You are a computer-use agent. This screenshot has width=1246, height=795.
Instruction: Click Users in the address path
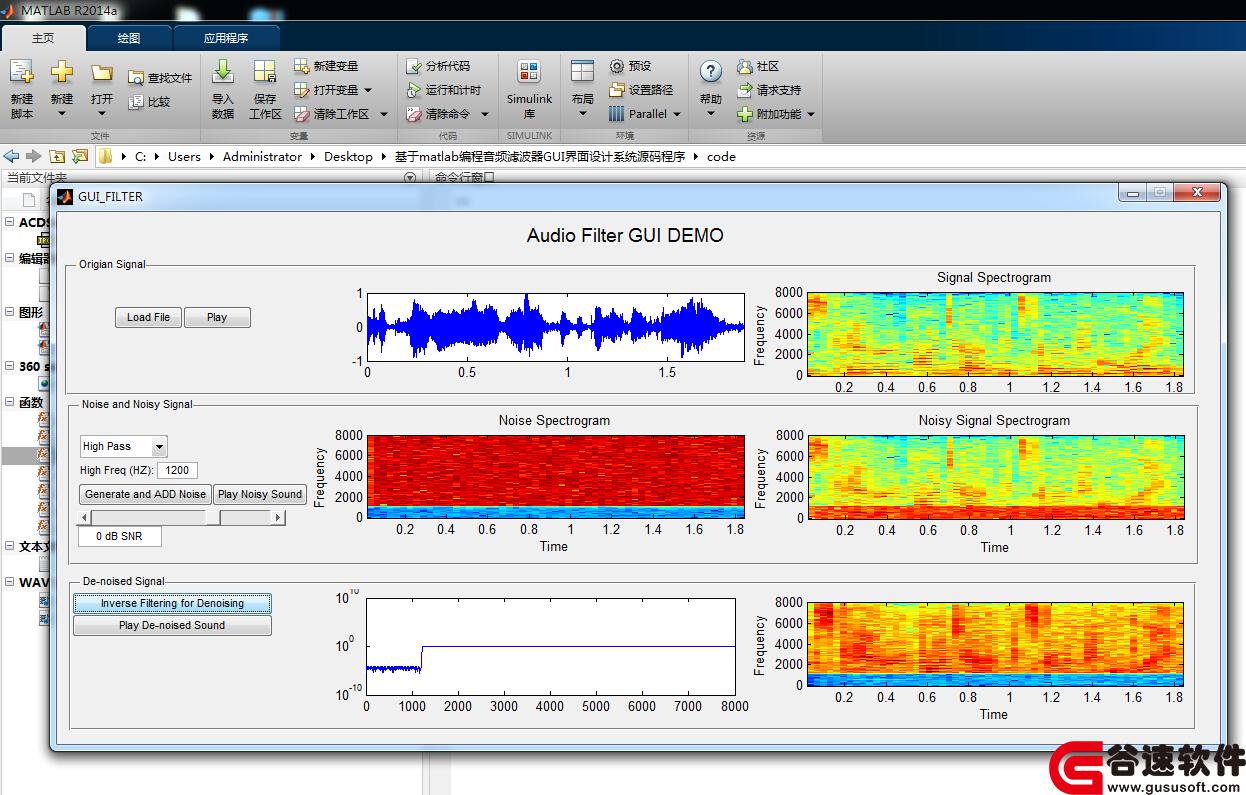[x=184, y=156]
